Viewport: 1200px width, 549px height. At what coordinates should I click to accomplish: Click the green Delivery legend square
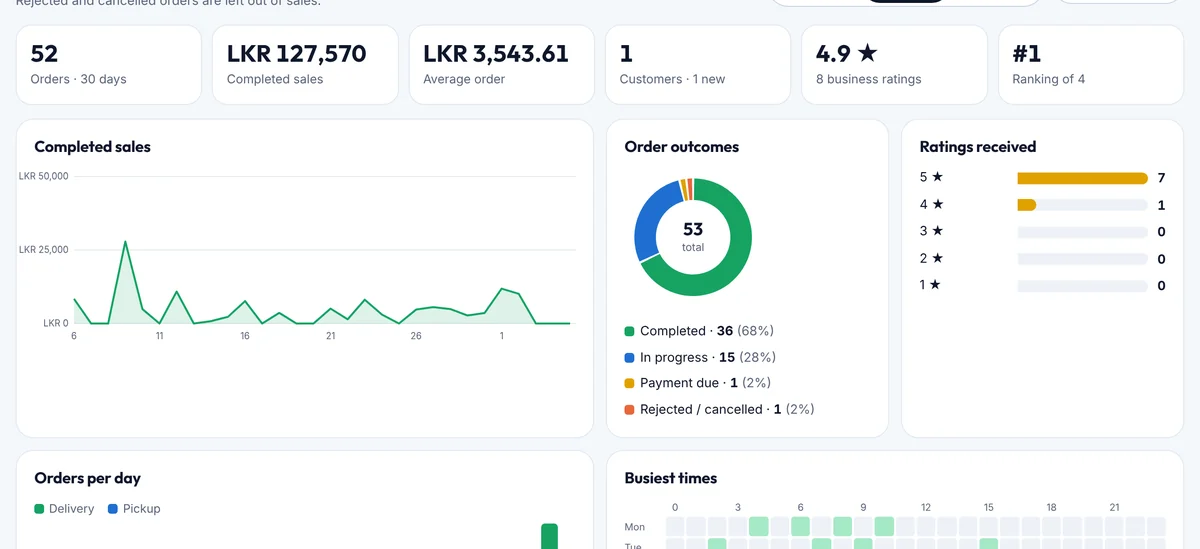coord(39,509)
